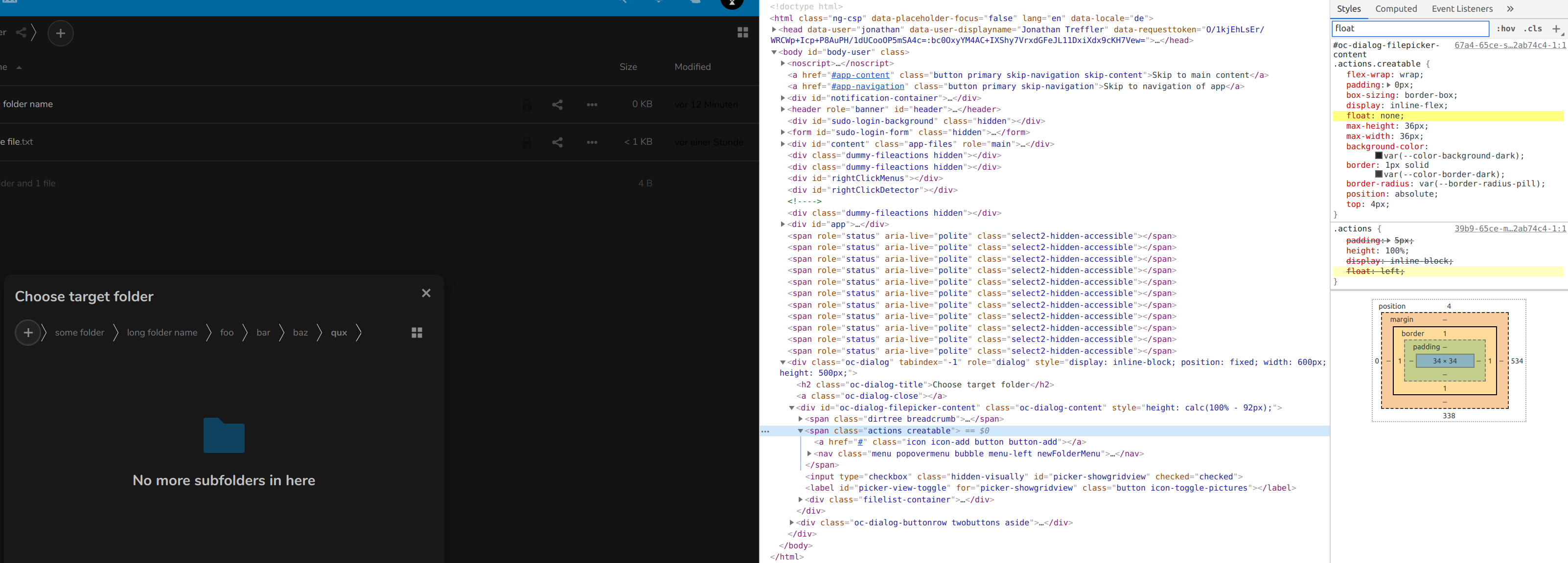
Task: Open the three-dots menu for folder name row
Action: pyautogui.click(x=592, y=105)
